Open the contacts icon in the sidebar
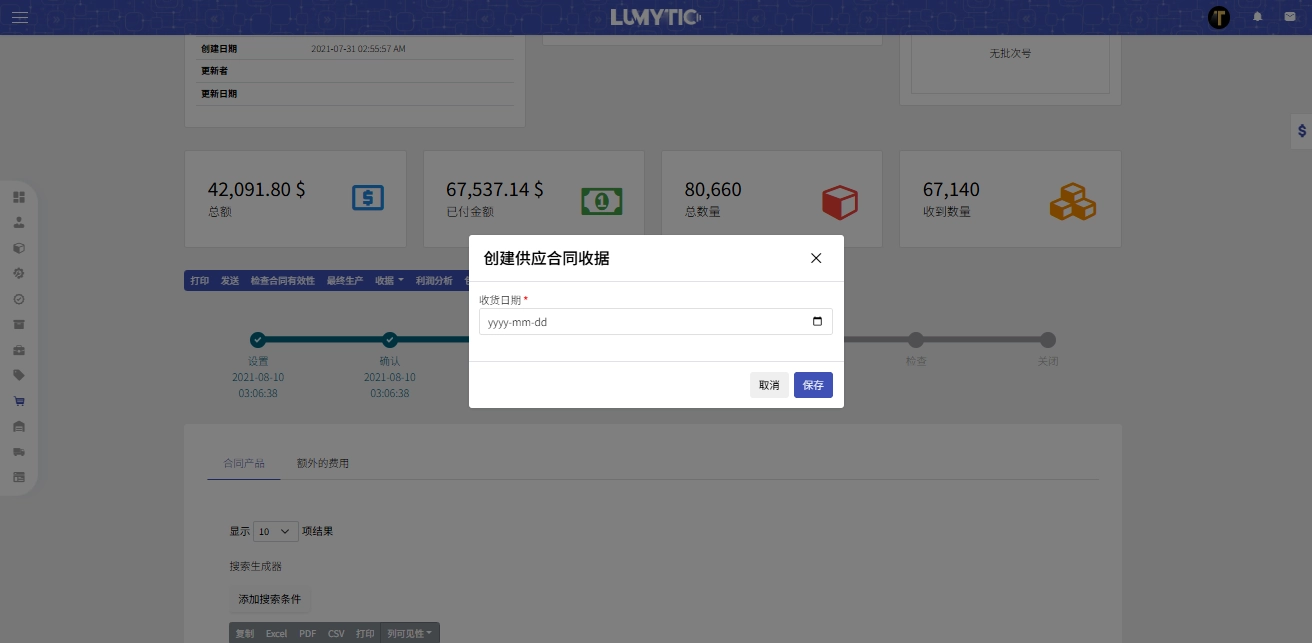 (19, 222)
